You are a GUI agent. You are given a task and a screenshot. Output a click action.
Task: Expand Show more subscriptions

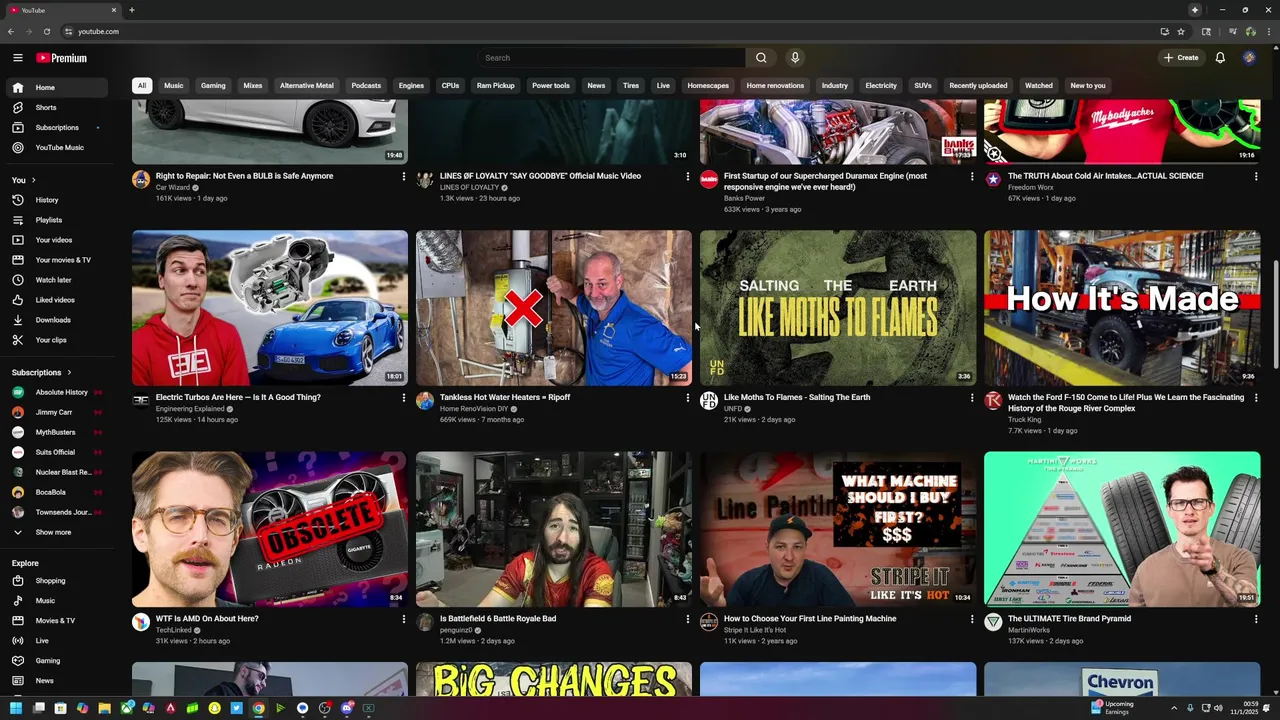pyautogui.click(x=56, y=532)
